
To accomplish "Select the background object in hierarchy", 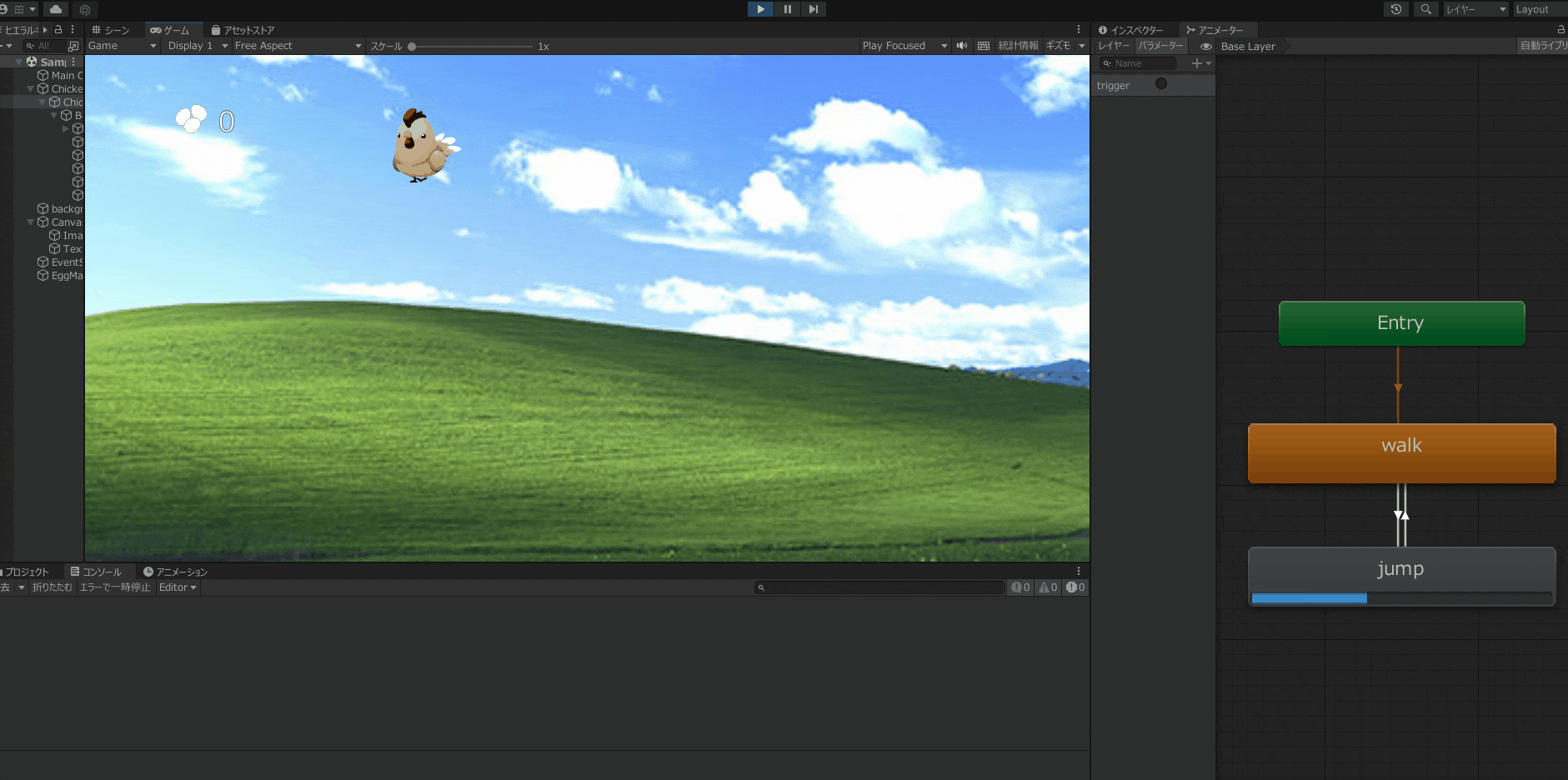I will click(60, 208).
